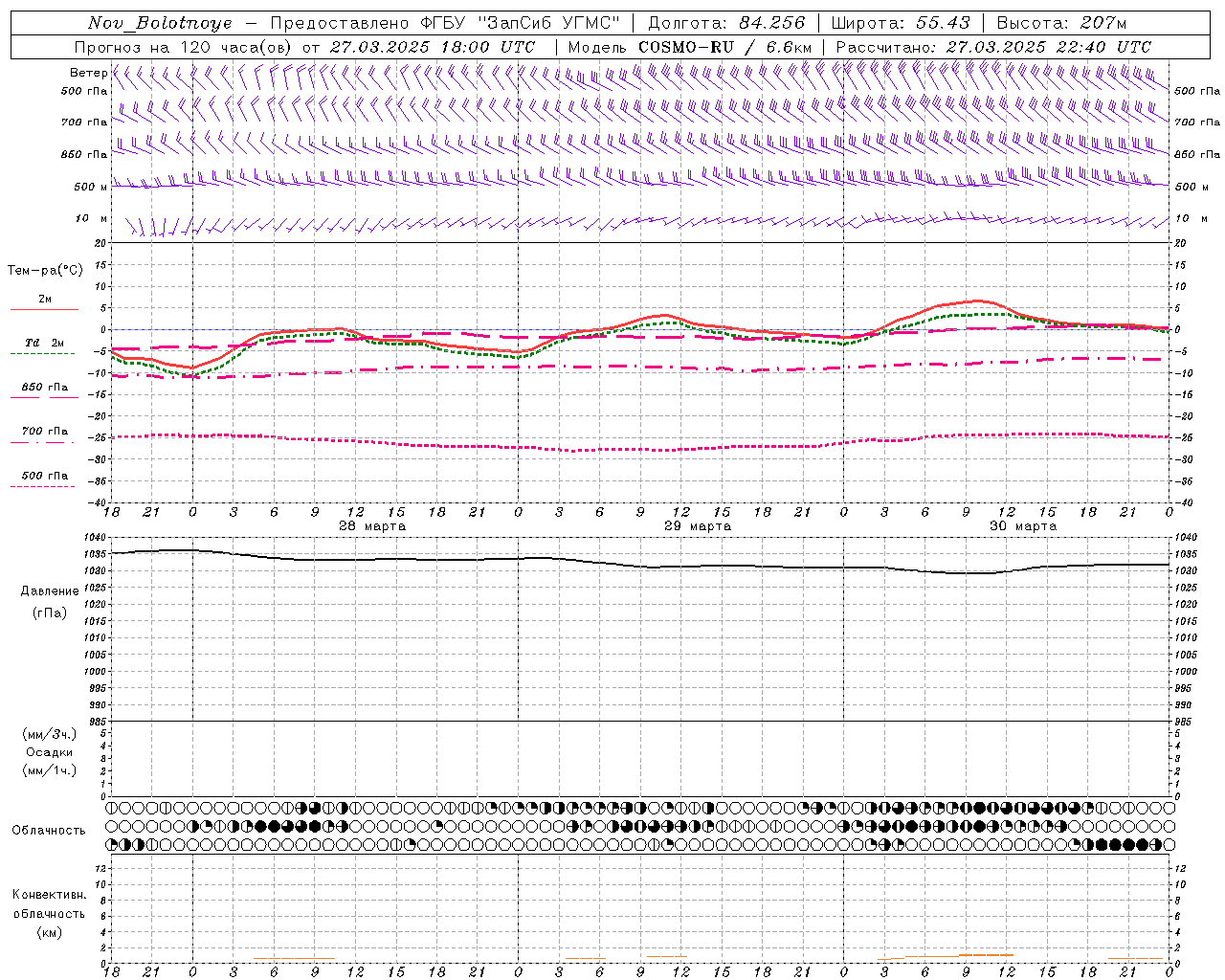Screen dimensions: 1225x980
Task: Click the latitude value Широта: 55.43
Action: 901,23
